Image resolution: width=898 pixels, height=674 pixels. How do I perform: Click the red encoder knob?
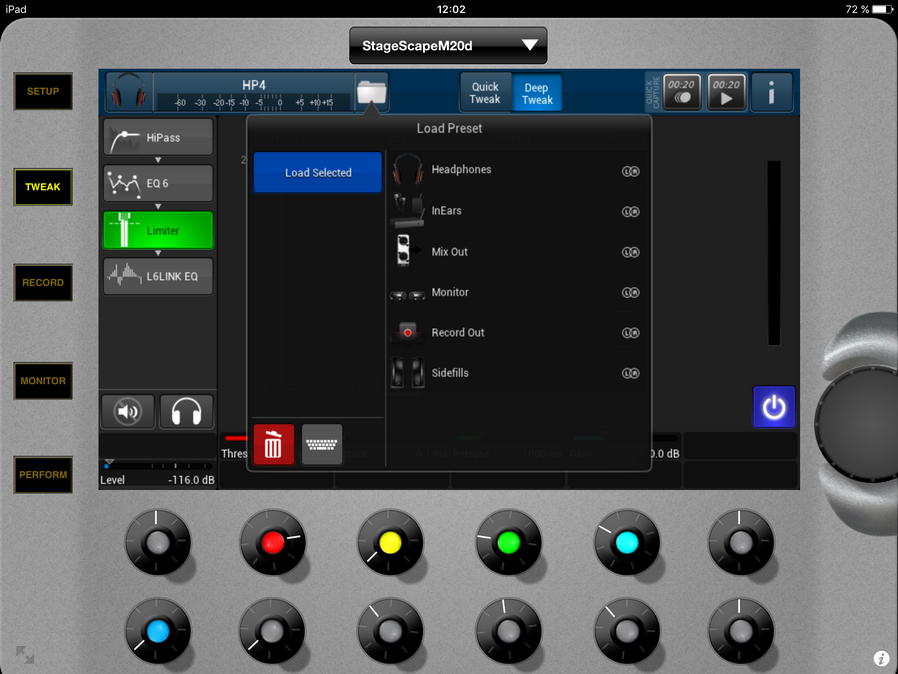click(x=272, y=542)
